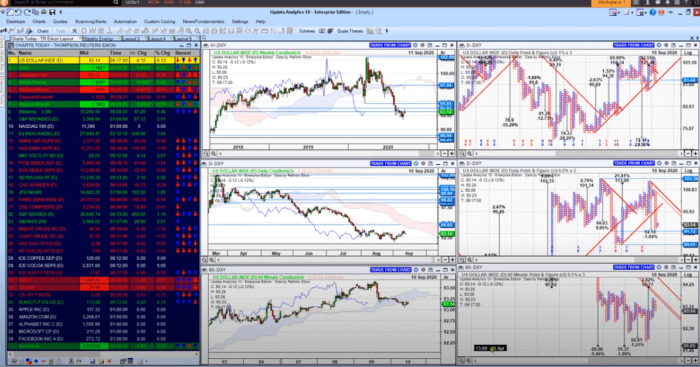This screenshot has width=700, height=367.
Task: Expand the quick access toolbar dropdown arrow
Action: pyautogui.click(x=61, y=12)
